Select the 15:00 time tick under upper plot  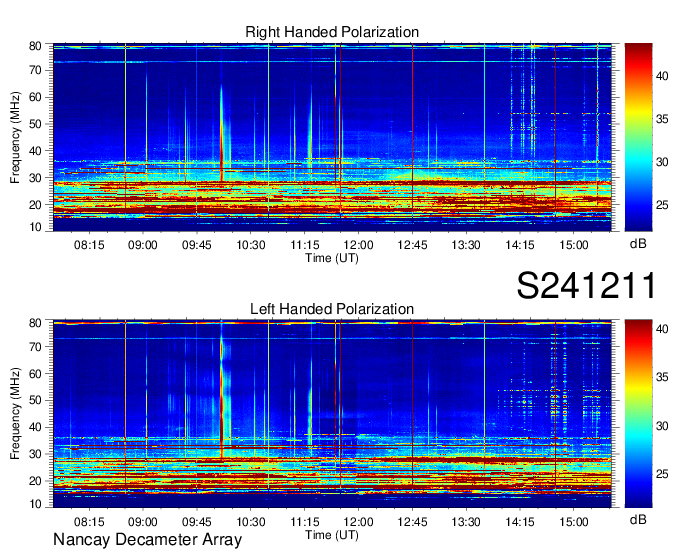(x=573, y=245)
